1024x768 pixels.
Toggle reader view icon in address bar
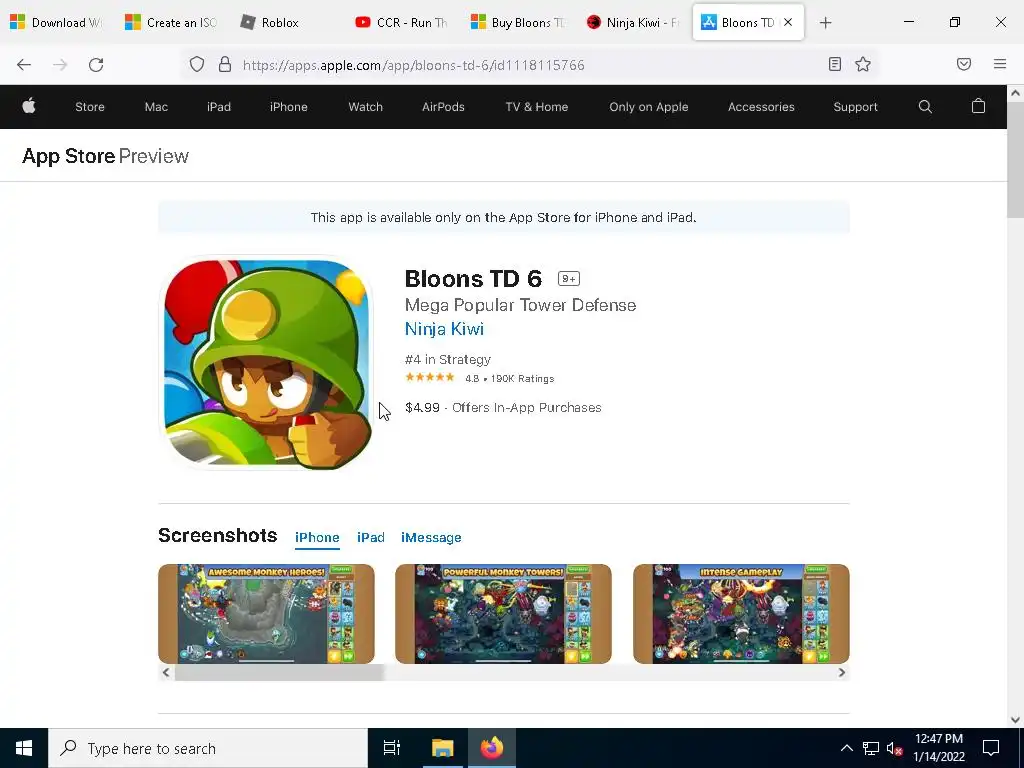click(x=834, y=64)
